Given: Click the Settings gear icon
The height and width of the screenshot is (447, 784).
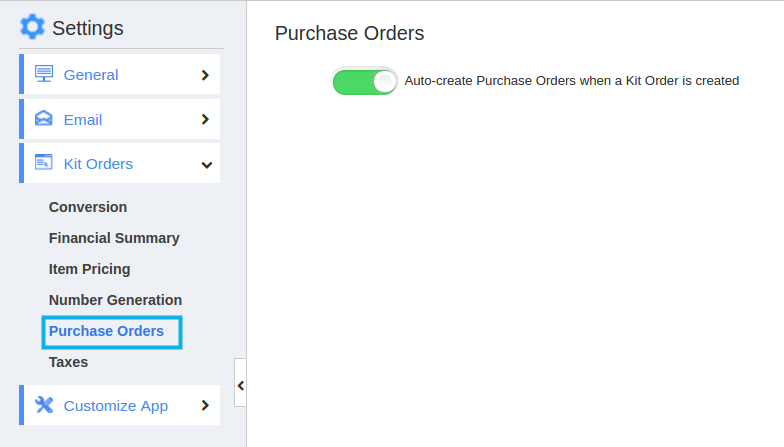Looking at the screenshot, I should click(32, 26).
